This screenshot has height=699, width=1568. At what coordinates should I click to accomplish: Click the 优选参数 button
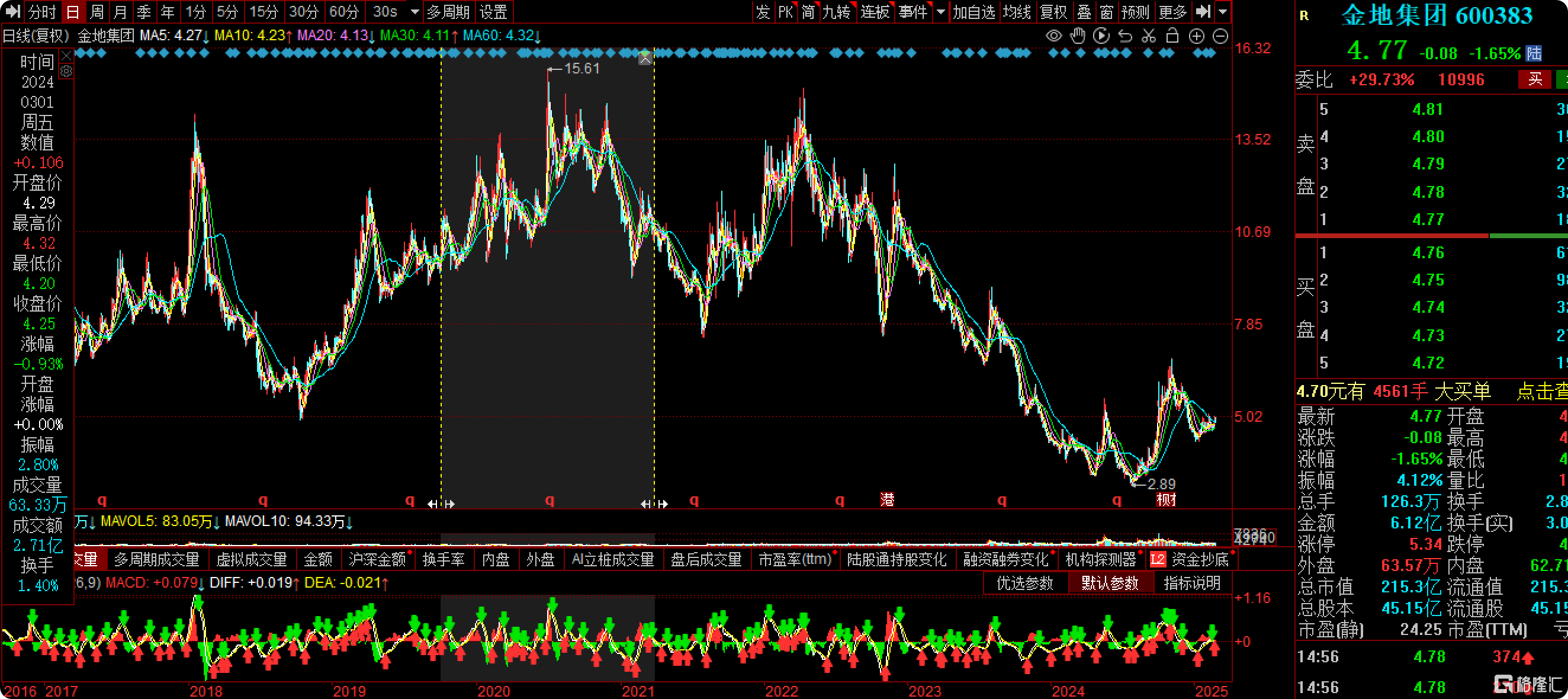pos(1025,583)
